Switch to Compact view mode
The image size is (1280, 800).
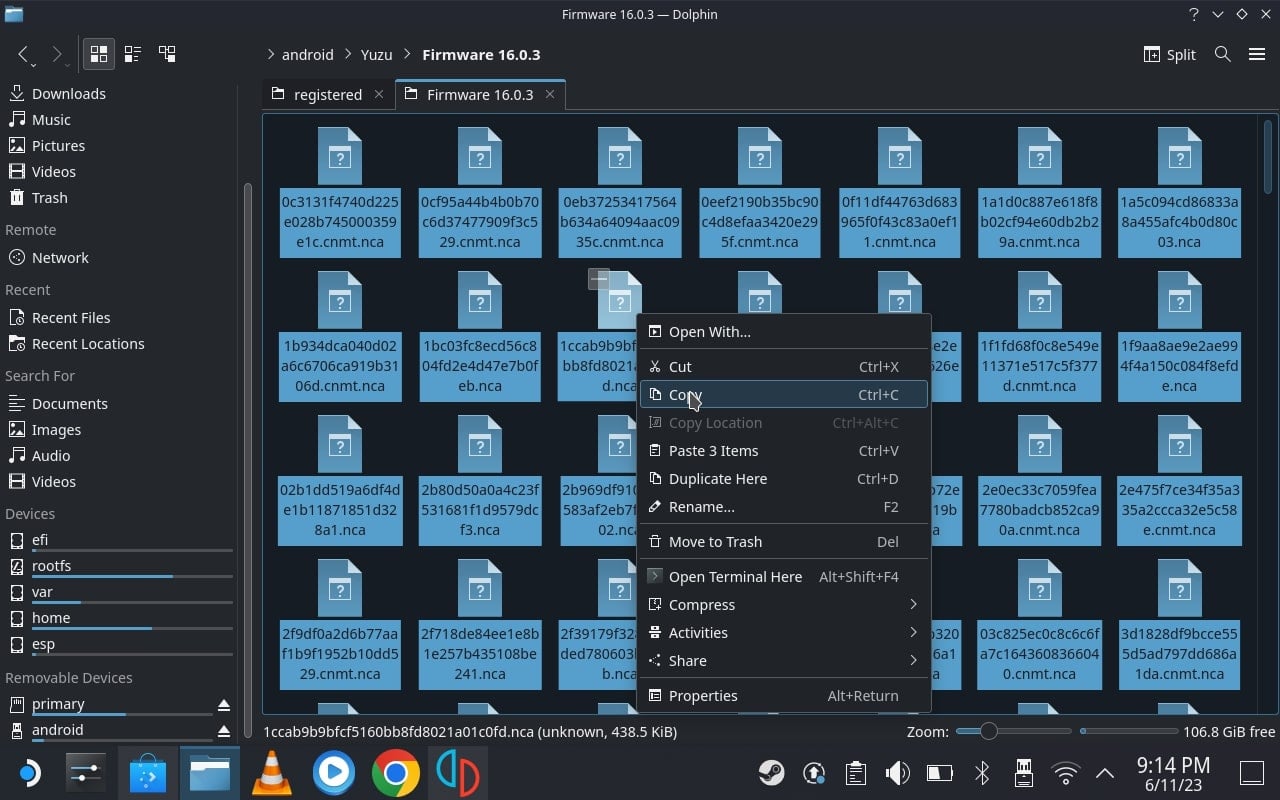tap(132, 54)
